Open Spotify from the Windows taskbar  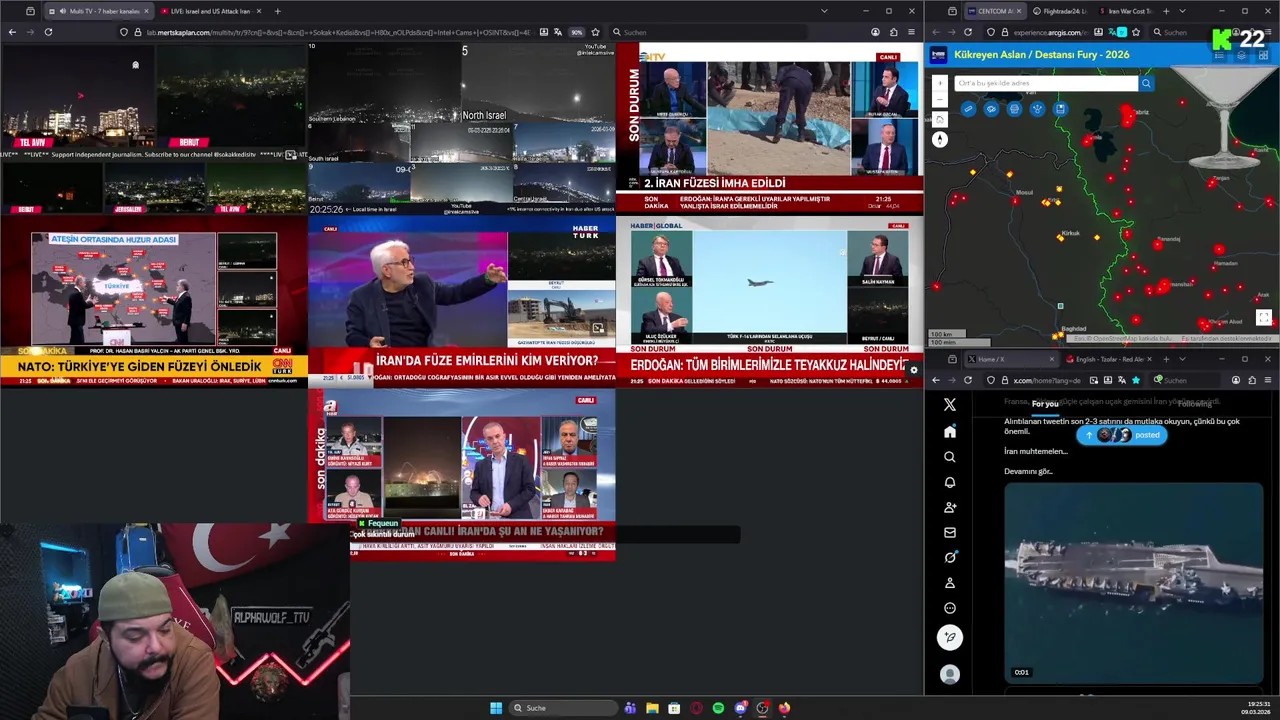(x=718, y=708)
